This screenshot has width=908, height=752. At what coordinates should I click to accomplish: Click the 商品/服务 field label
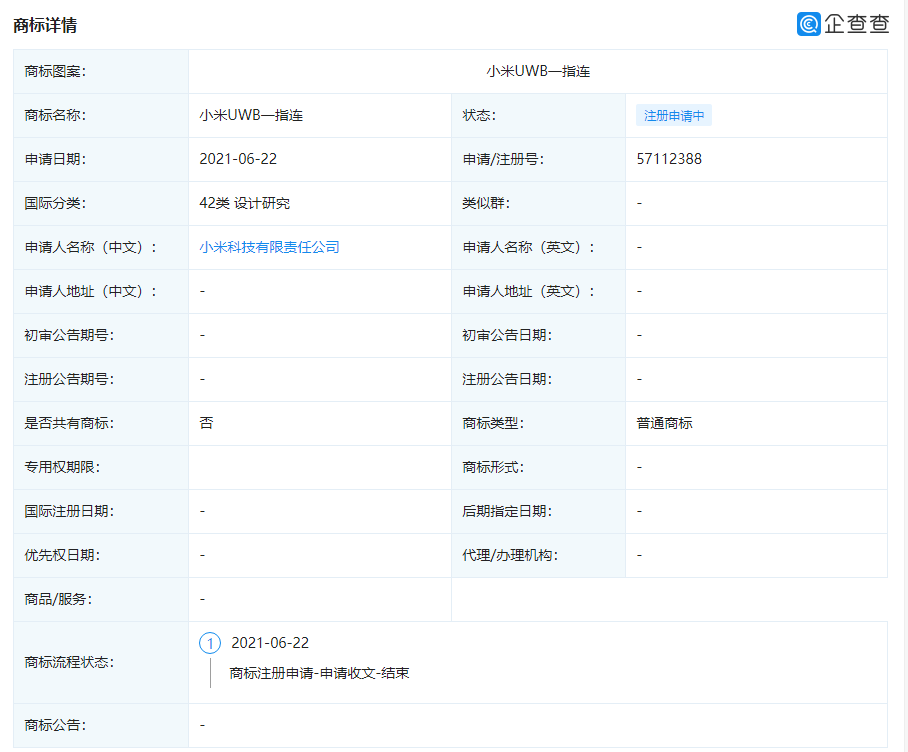pyautogui.click(x=58, y=599)
